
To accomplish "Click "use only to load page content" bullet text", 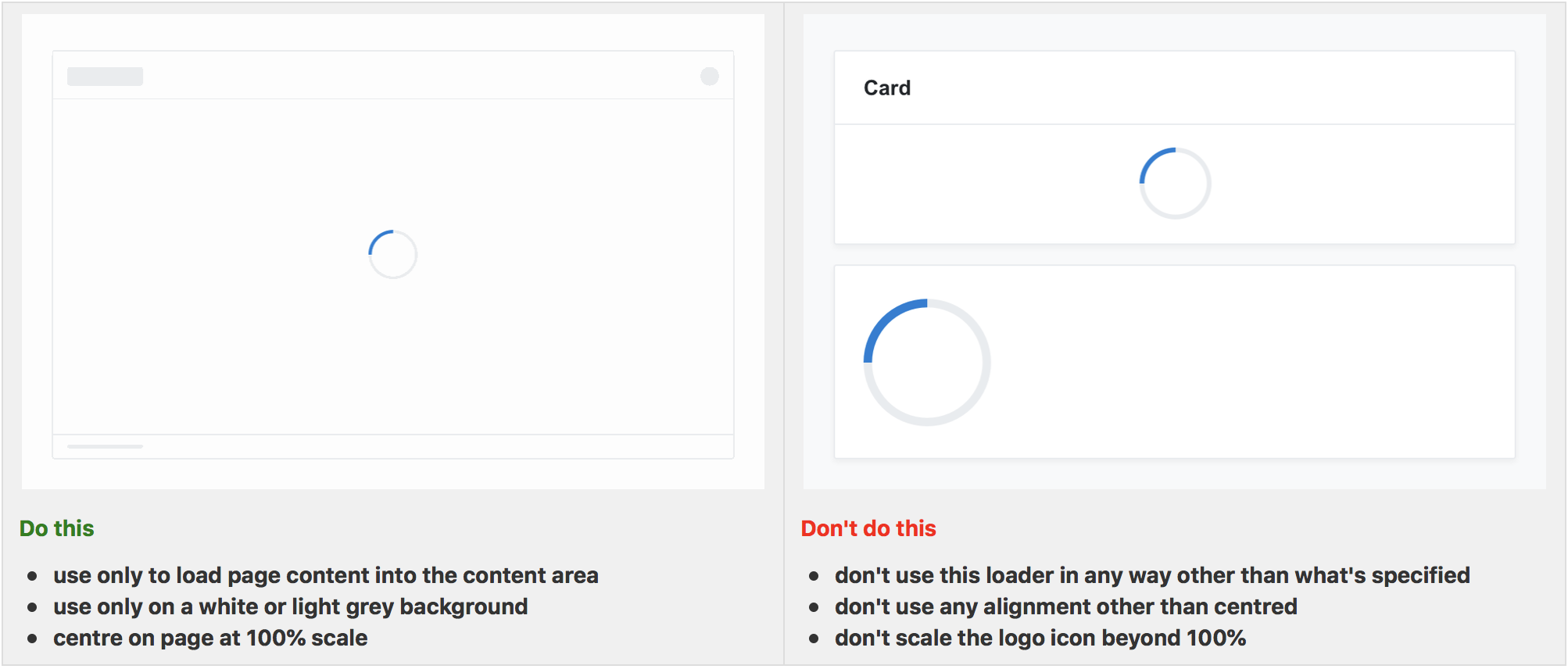I will (x=325, y=575).
